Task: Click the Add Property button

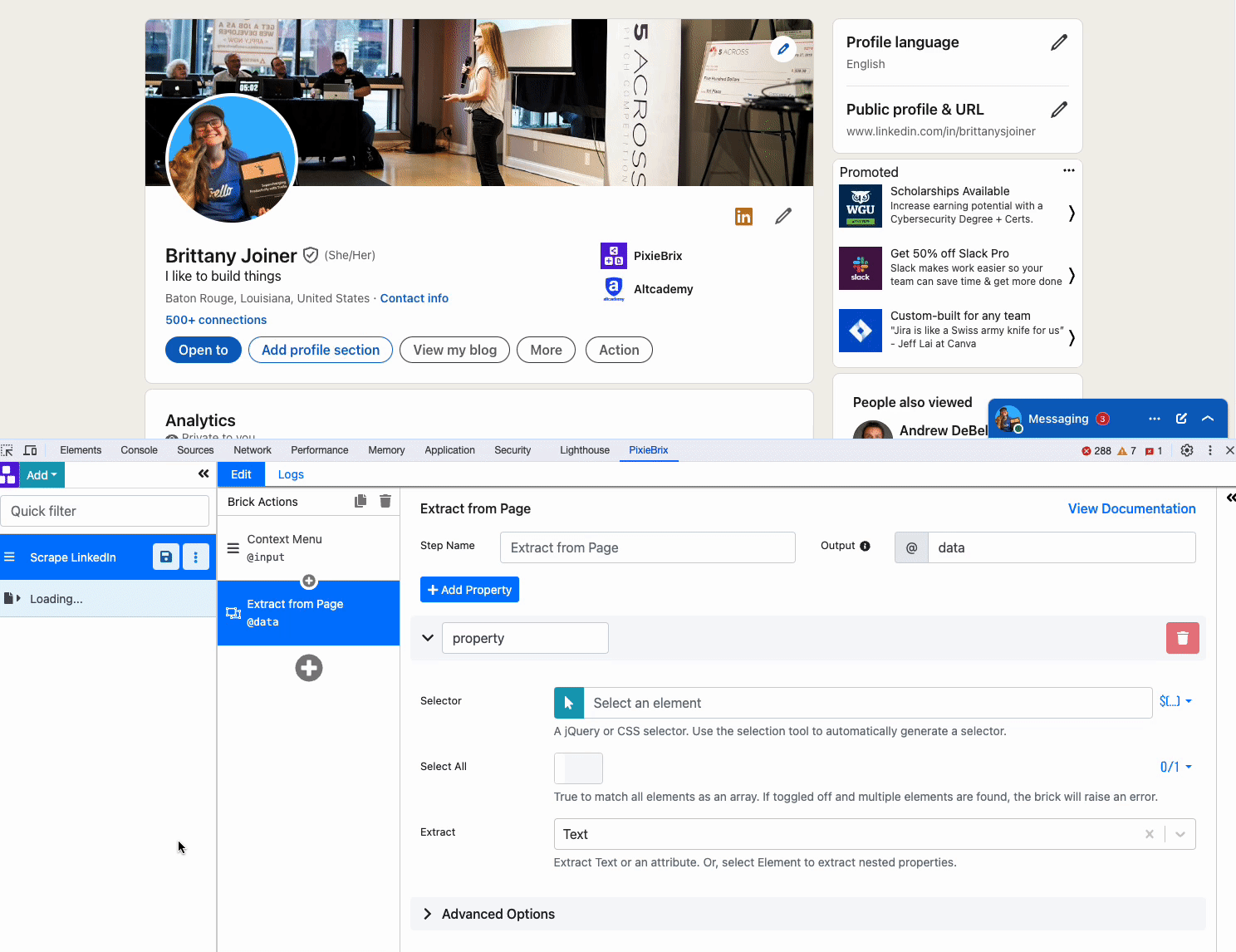Action: (469, 590)
